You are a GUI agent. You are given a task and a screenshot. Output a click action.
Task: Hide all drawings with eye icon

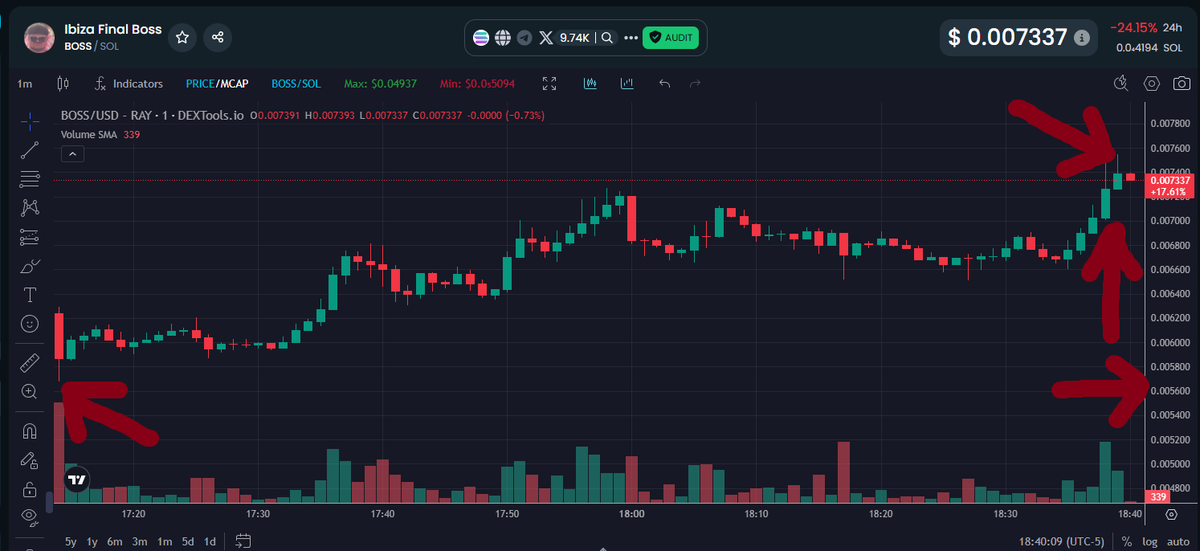[29, 518]
